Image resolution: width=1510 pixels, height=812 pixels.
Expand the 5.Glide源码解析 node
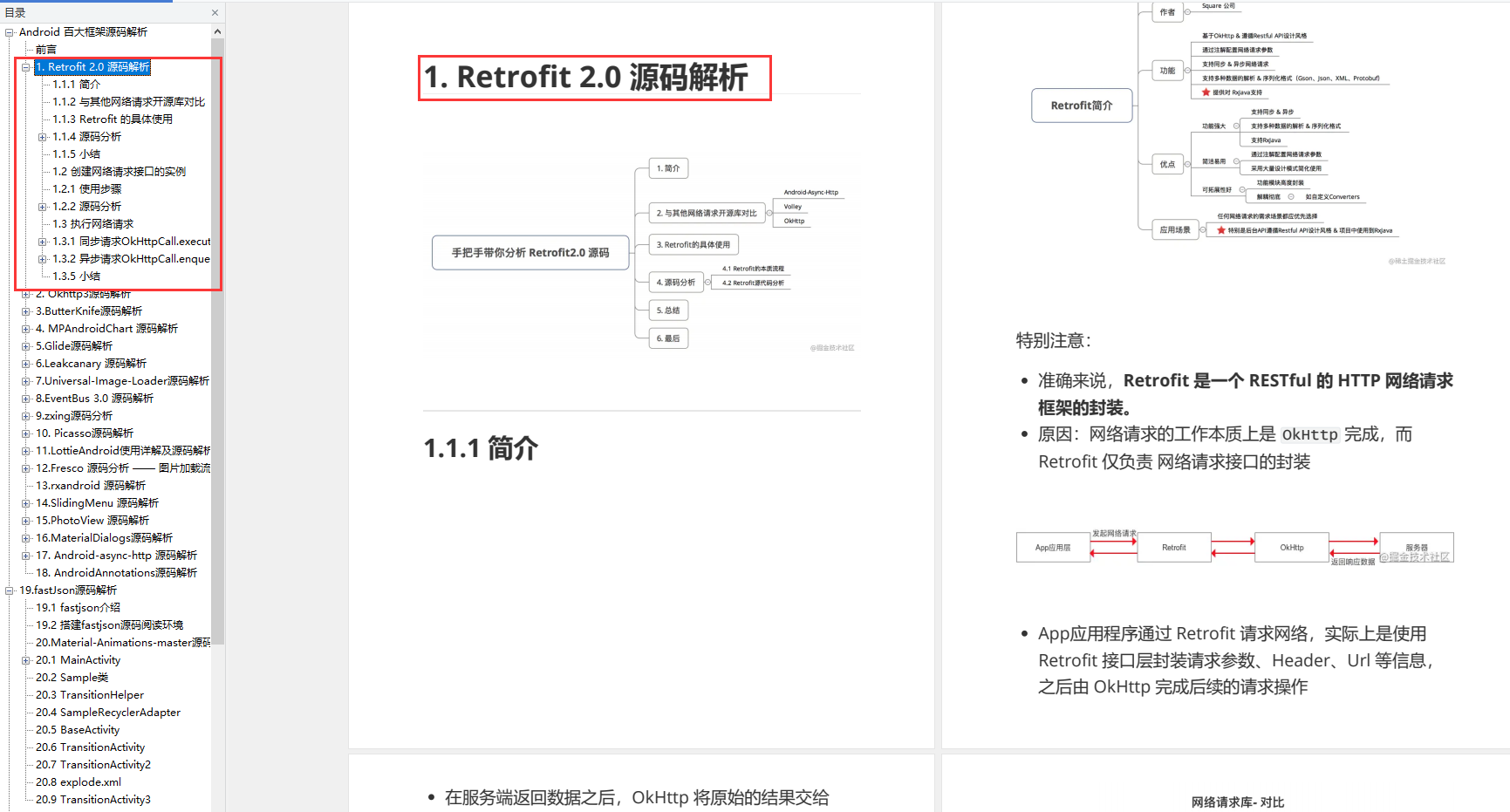click(x=26, y=346)
